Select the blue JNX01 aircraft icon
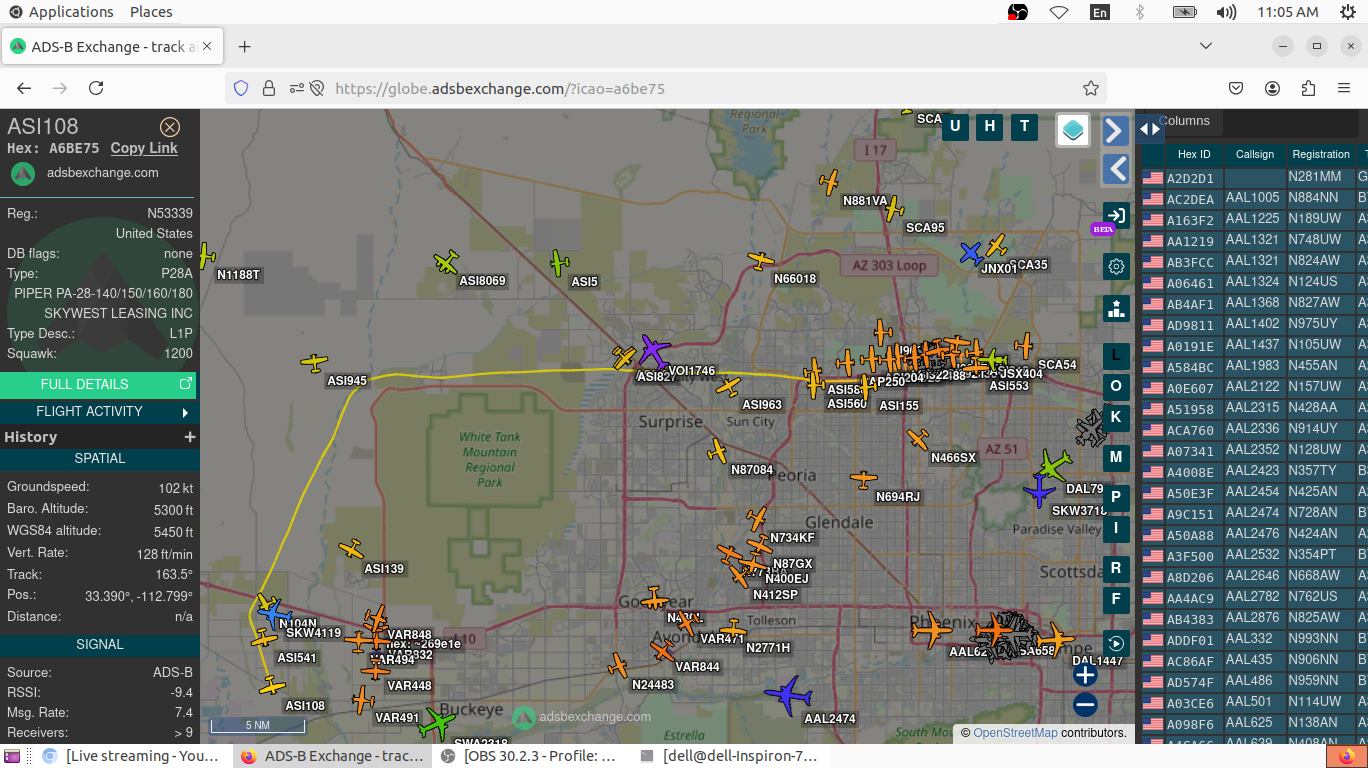 (x=971, y=253)
